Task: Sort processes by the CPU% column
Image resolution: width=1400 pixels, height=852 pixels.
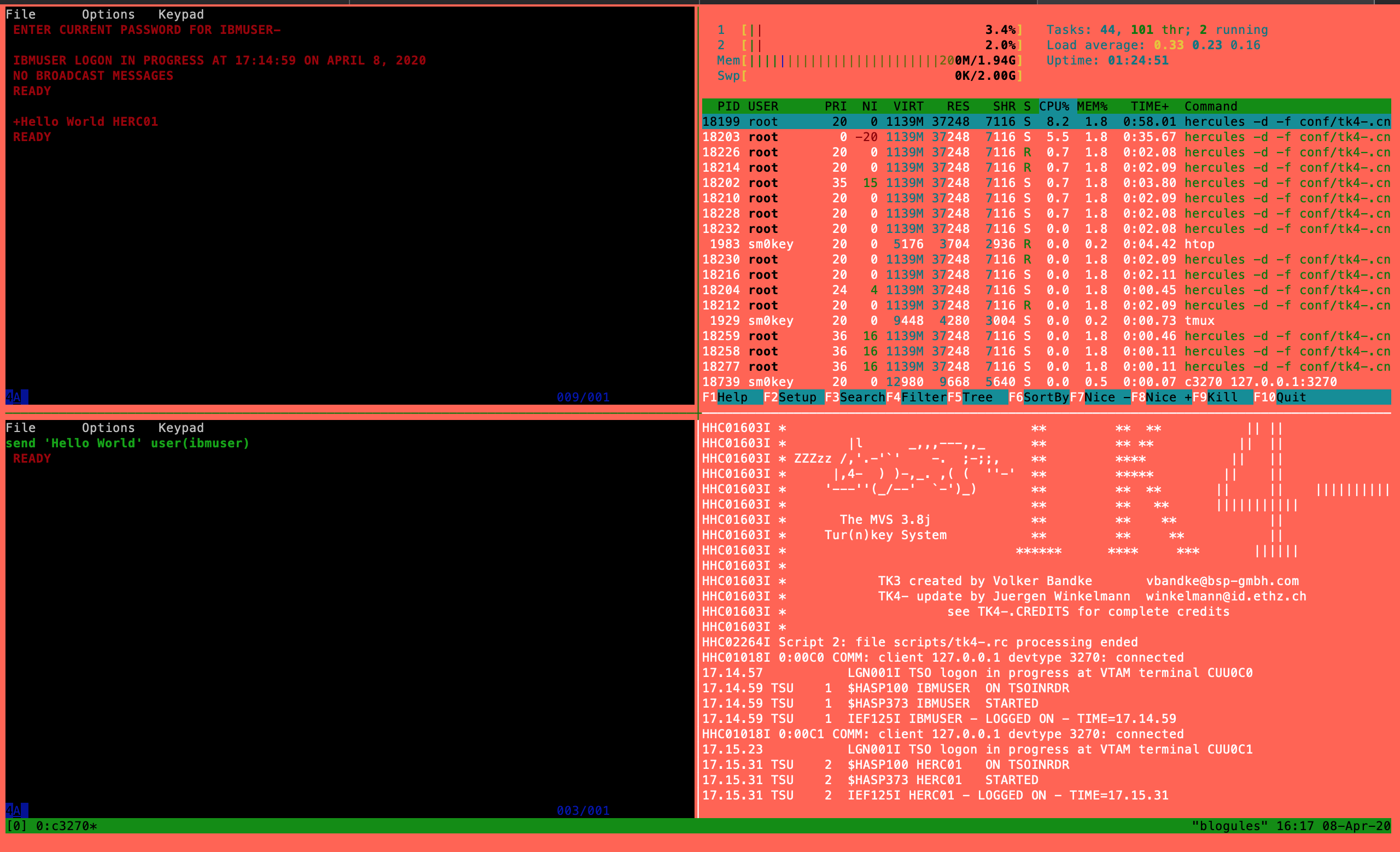Action: click(x=1054, y=106)
